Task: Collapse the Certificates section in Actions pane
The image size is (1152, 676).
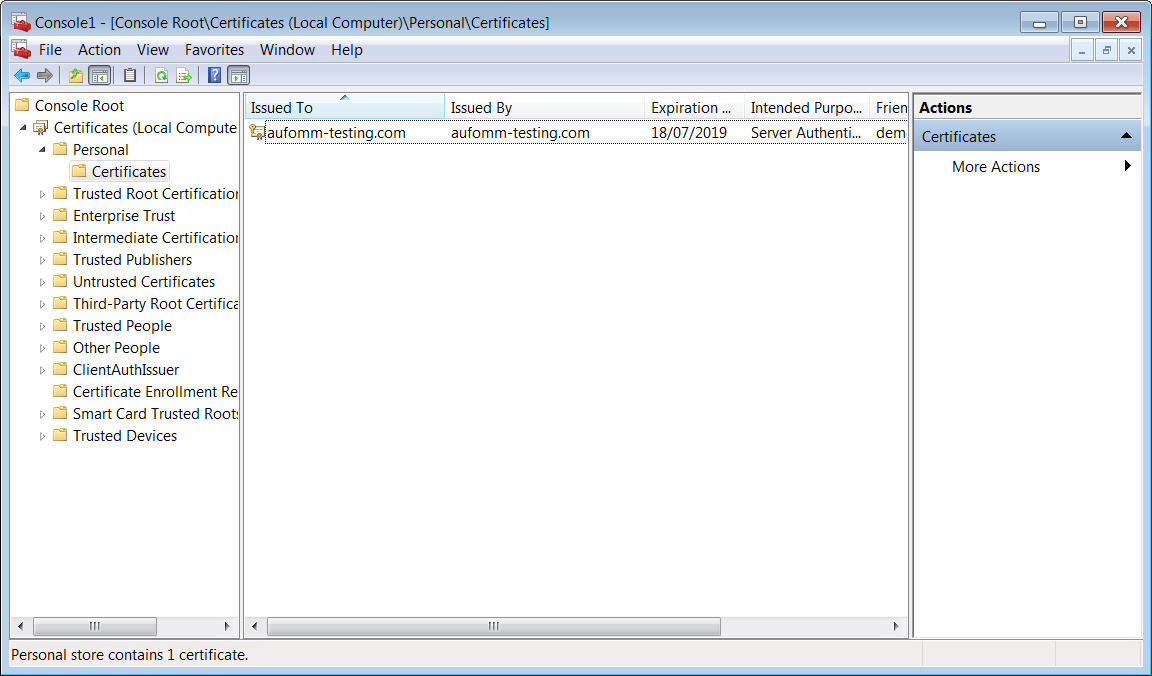Action: (1126, 136)
